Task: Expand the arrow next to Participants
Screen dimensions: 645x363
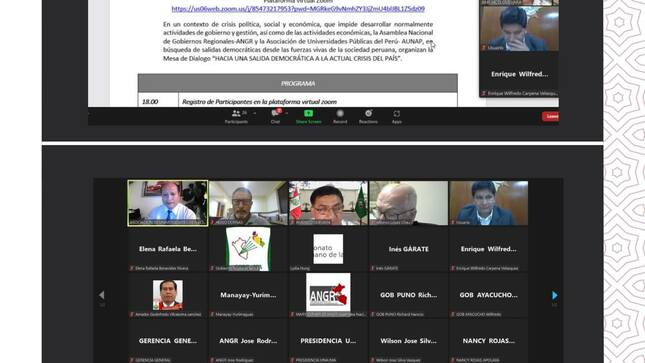Action: click(255, 113)
